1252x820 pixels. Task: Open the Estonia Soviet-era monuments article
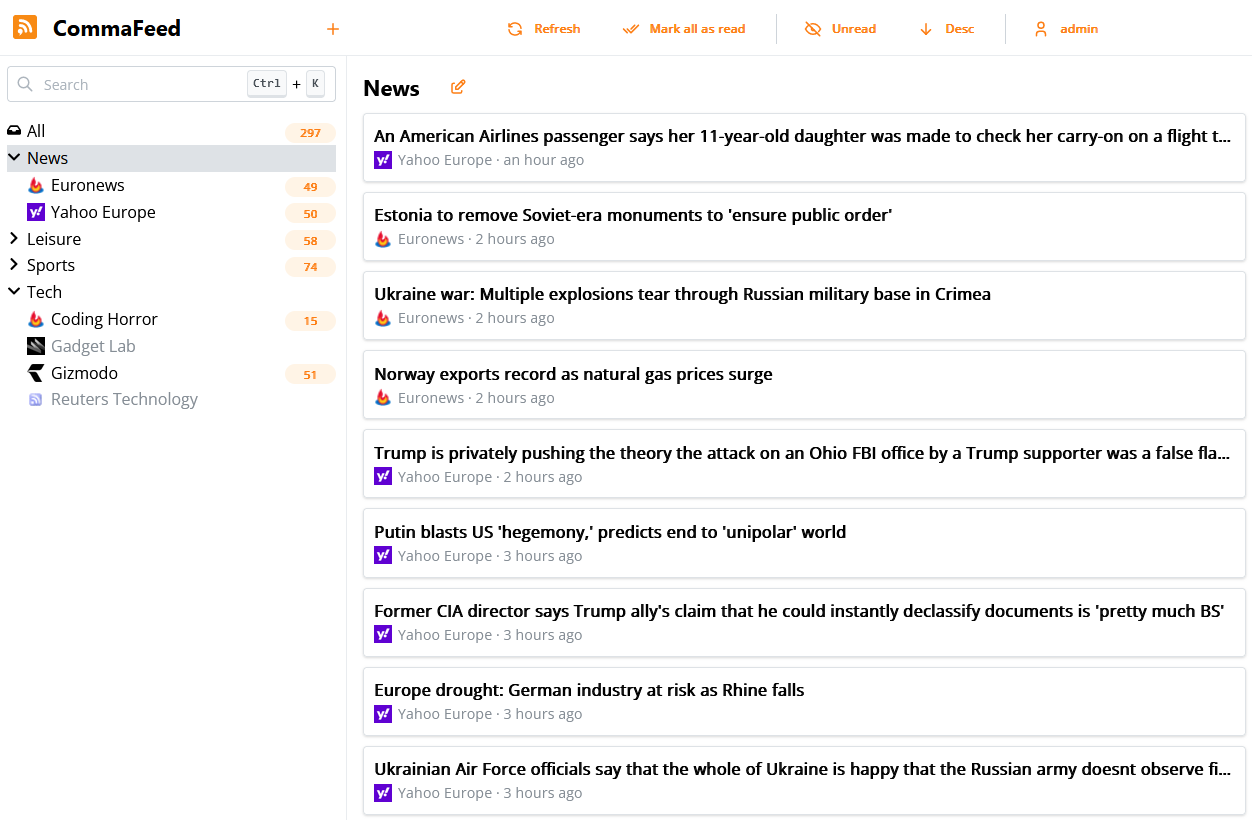point(632,215)
